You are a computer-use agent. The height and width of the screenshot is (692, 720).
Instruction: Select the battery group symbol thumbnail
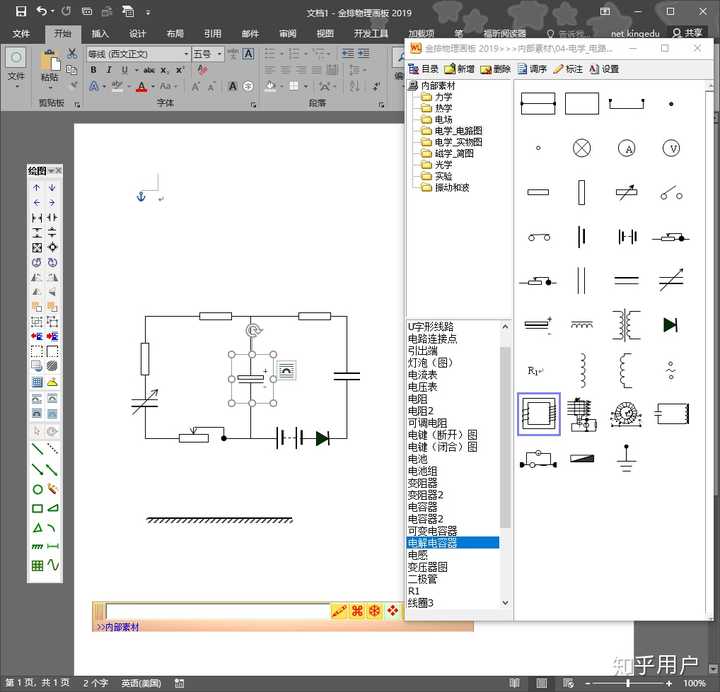pos(627,237)
